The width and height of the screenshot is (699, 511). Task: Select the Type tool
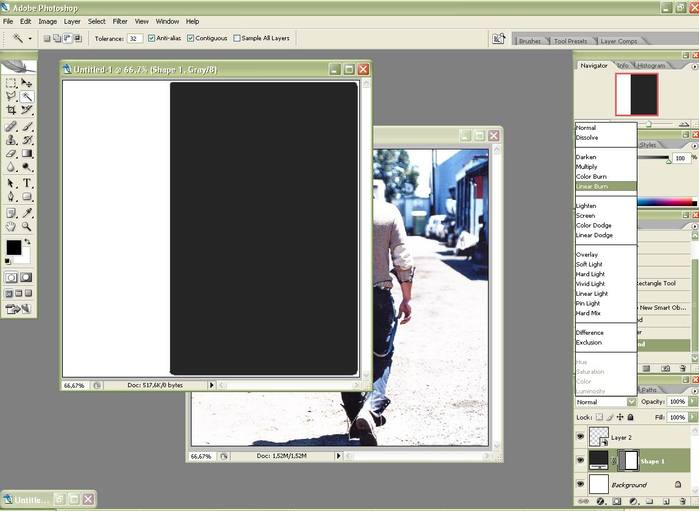coord(27,183)
